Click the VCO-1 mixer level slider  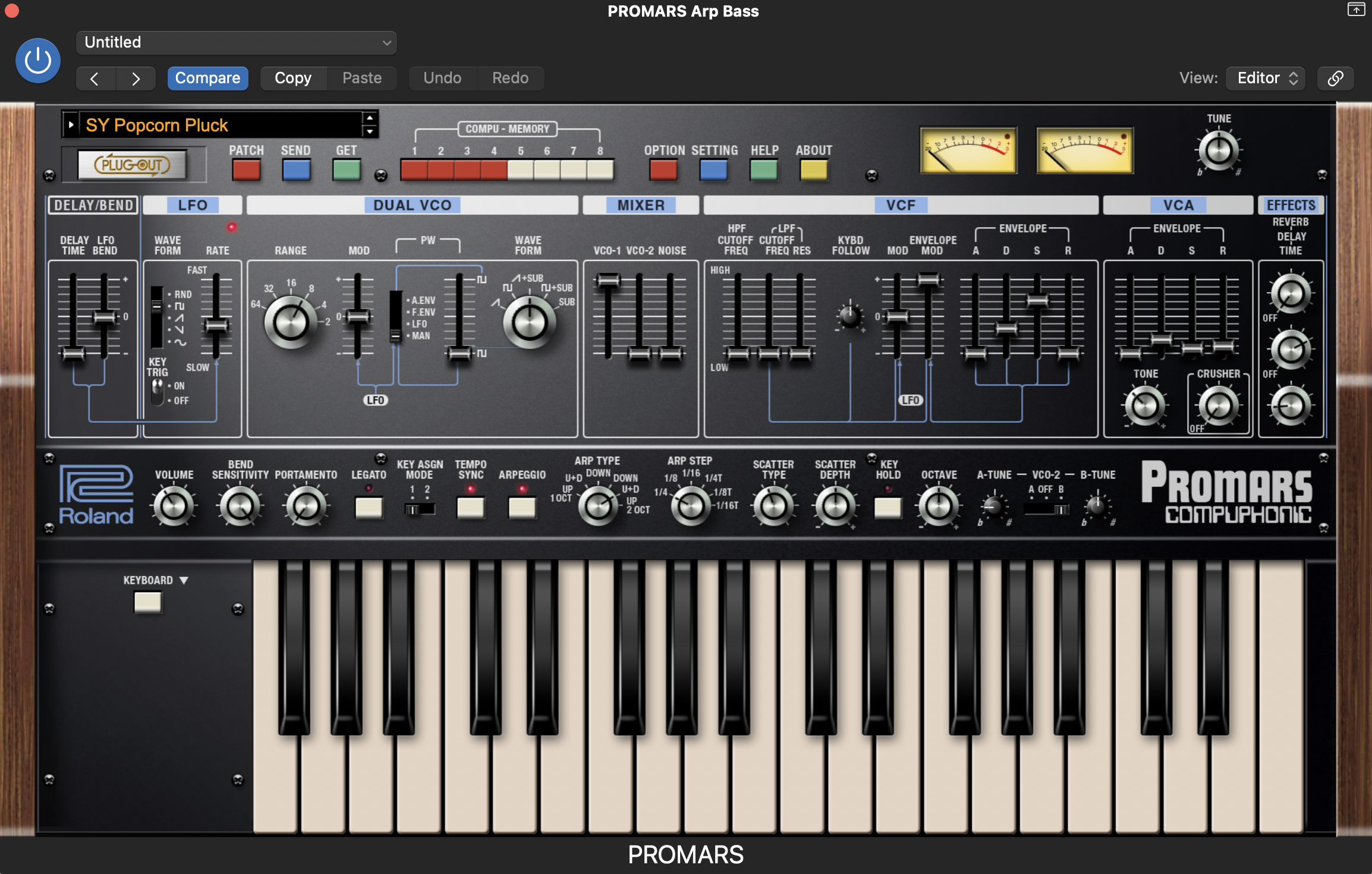click(x=608, y=281)
